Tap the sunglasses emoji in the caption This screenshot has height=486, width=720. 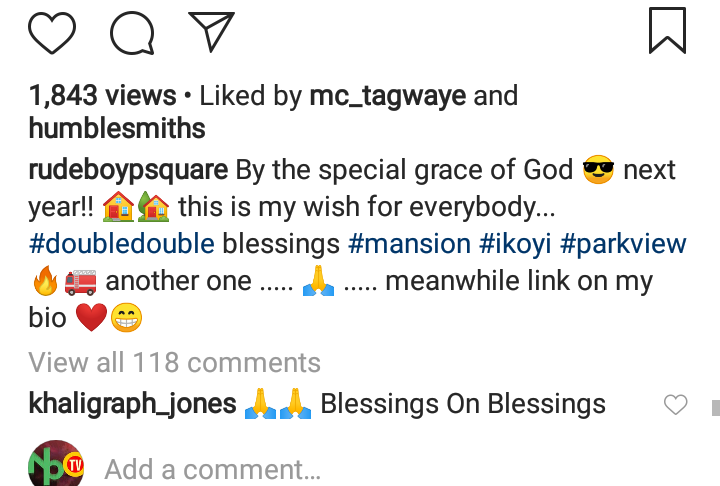click(598, 170)
